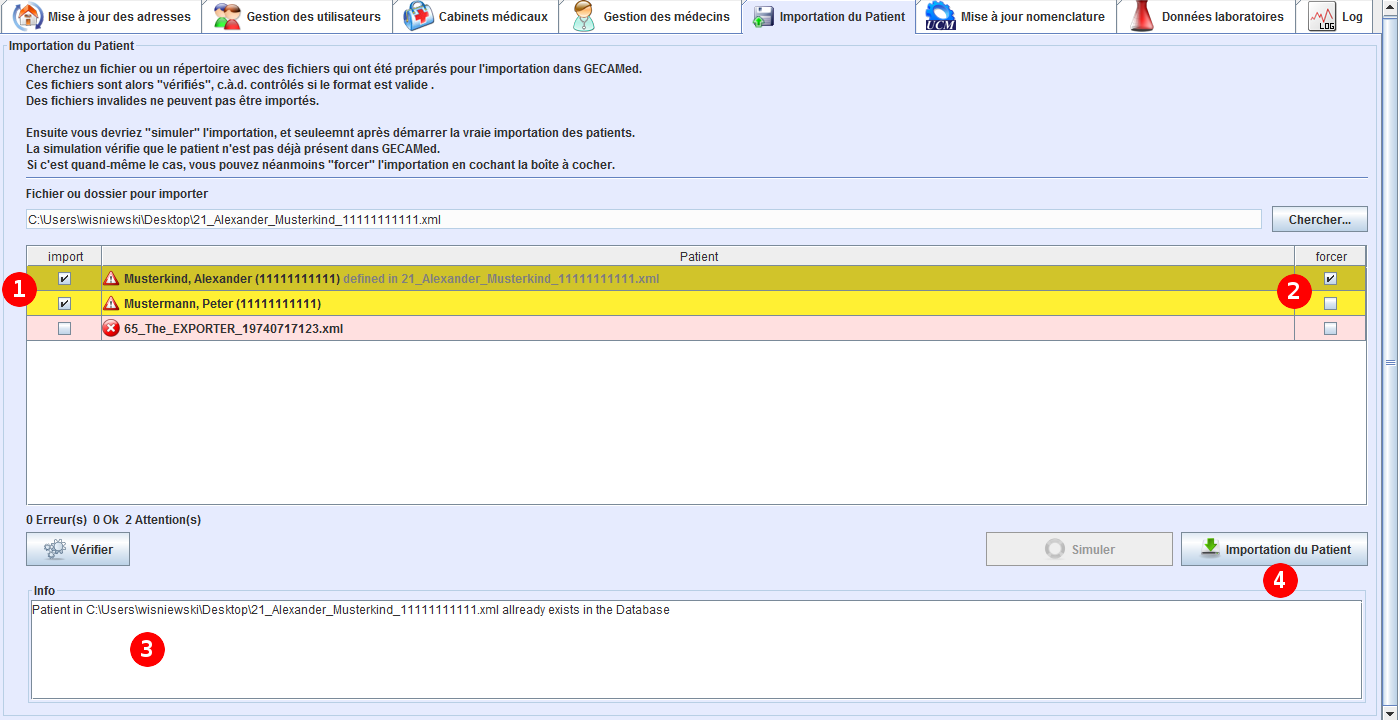Click the red flask laboratory data icon
Viewport: 1400px width, 720px height.
coord(1142,17)
